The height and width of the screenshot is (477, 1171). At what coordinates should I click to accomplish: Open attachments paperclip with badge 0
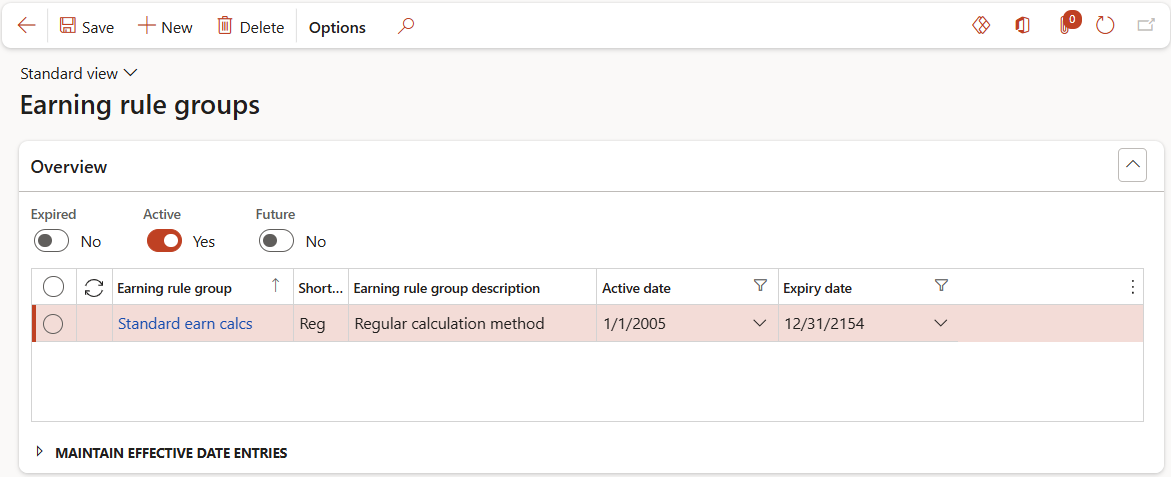point(1068,24)
